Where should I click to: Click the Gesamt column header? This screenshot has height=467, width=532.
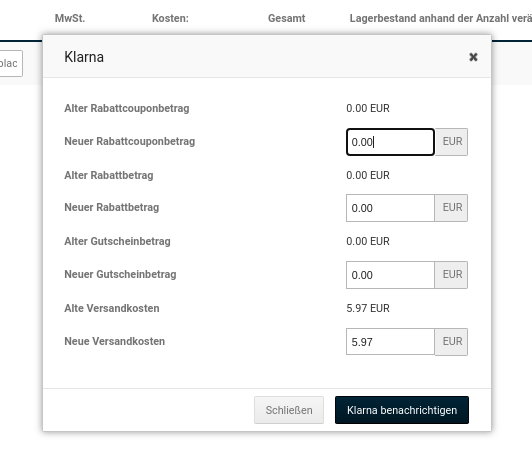pos(286,18)
